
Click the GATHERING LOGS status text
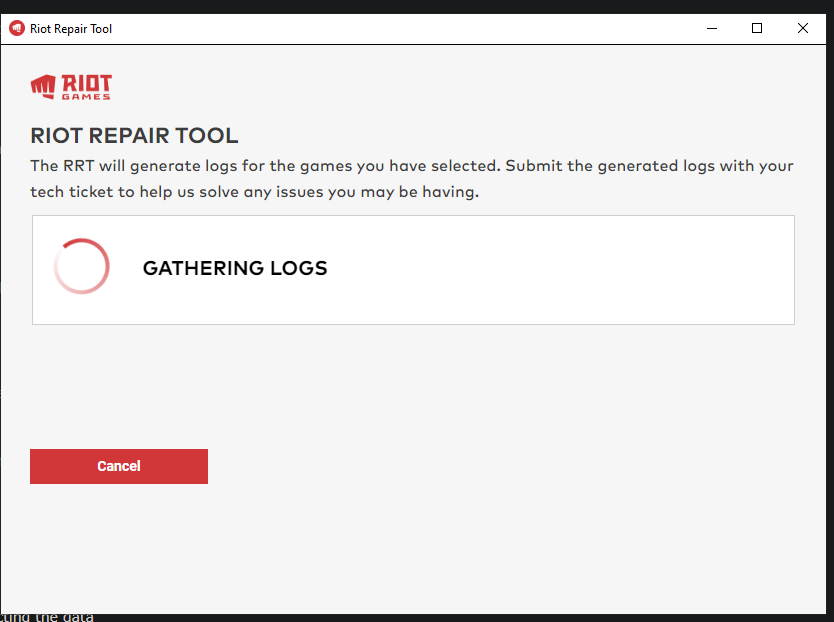pyautogui.click(x=235, y=268)
